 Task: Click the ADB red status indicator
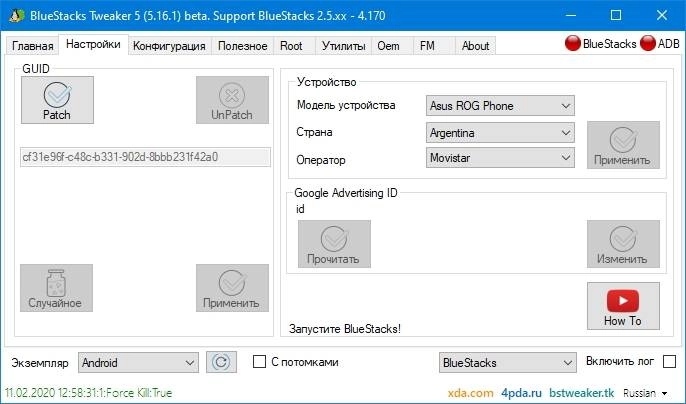(648, 43)
